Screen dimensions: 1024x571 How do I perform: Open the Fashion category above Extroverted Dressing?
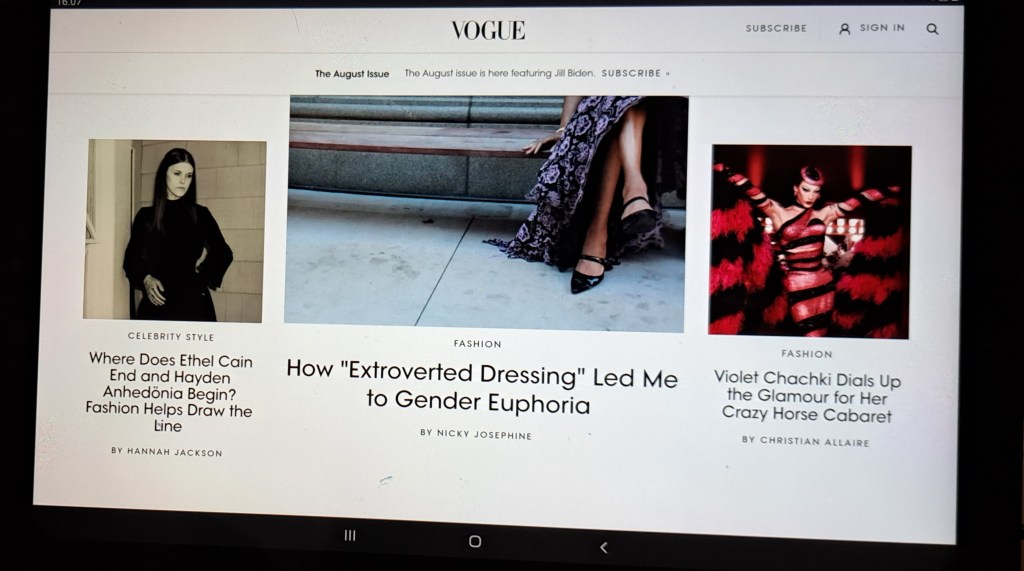477,344
